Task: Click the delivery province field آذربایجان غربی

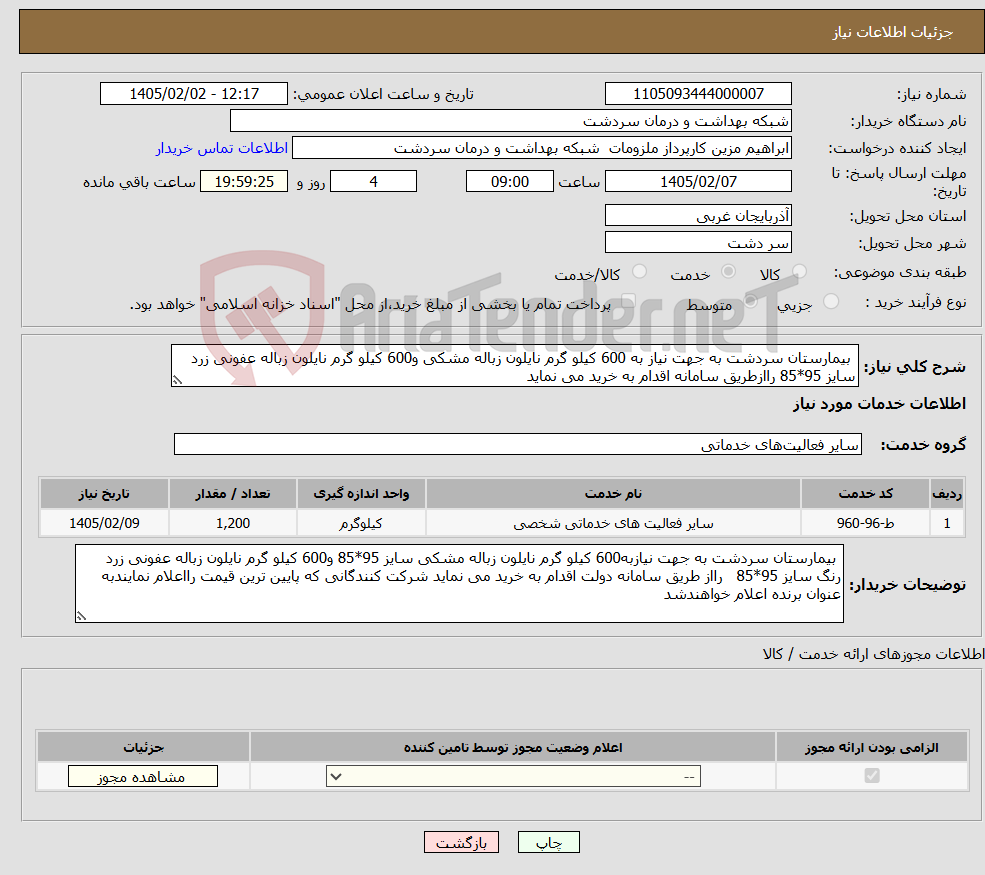Action: pos(698,215)
